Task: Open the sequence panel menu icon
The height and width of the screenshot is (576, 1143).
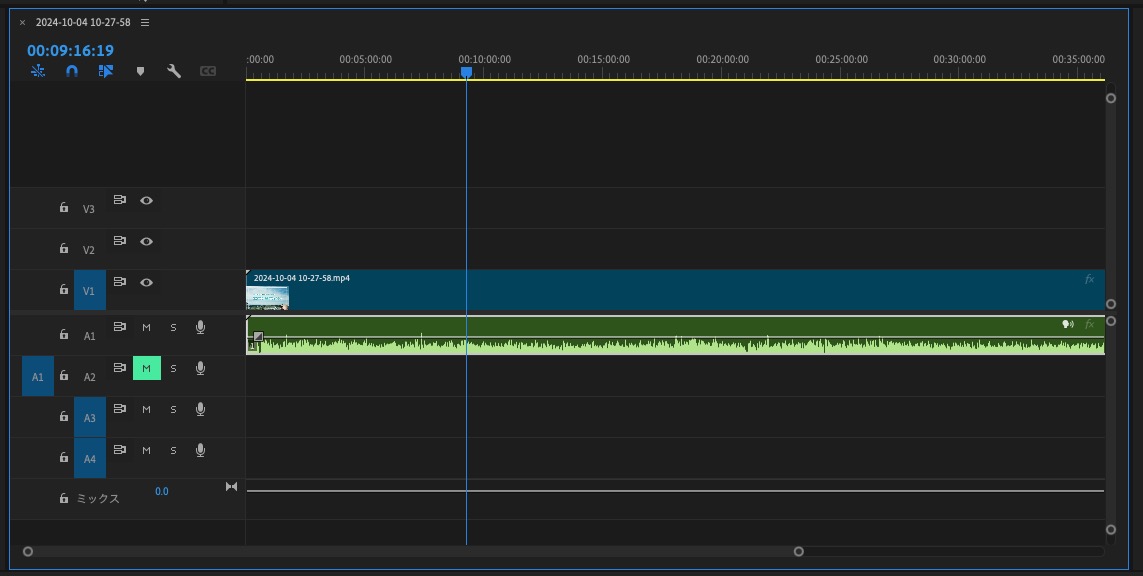Action: pyautogui.click(x=145, y=23)
